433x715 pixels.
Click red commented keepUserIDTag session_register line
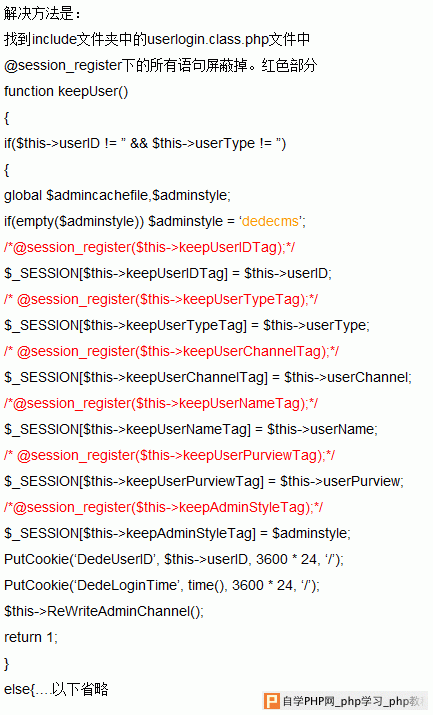(149, 248)
